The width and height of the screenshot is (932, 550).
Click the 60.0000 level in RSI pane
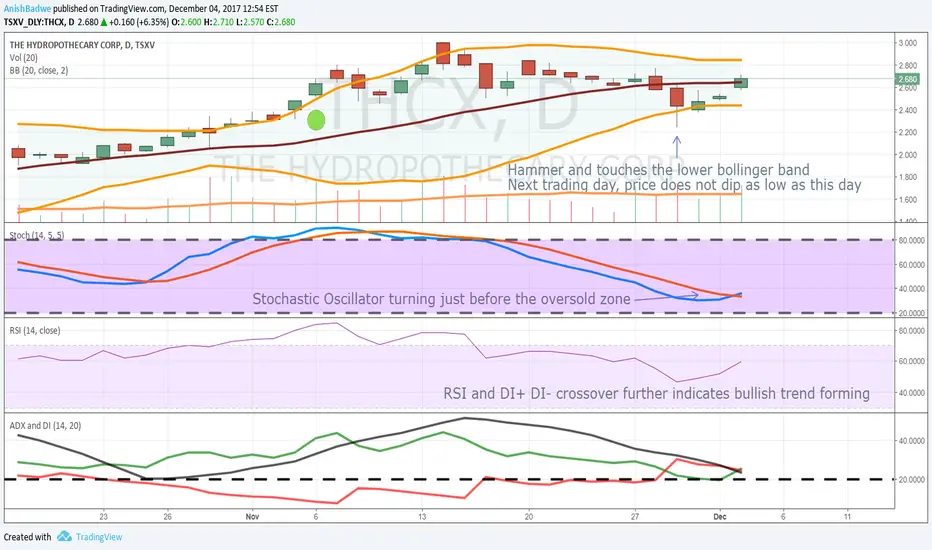[911, 361]
